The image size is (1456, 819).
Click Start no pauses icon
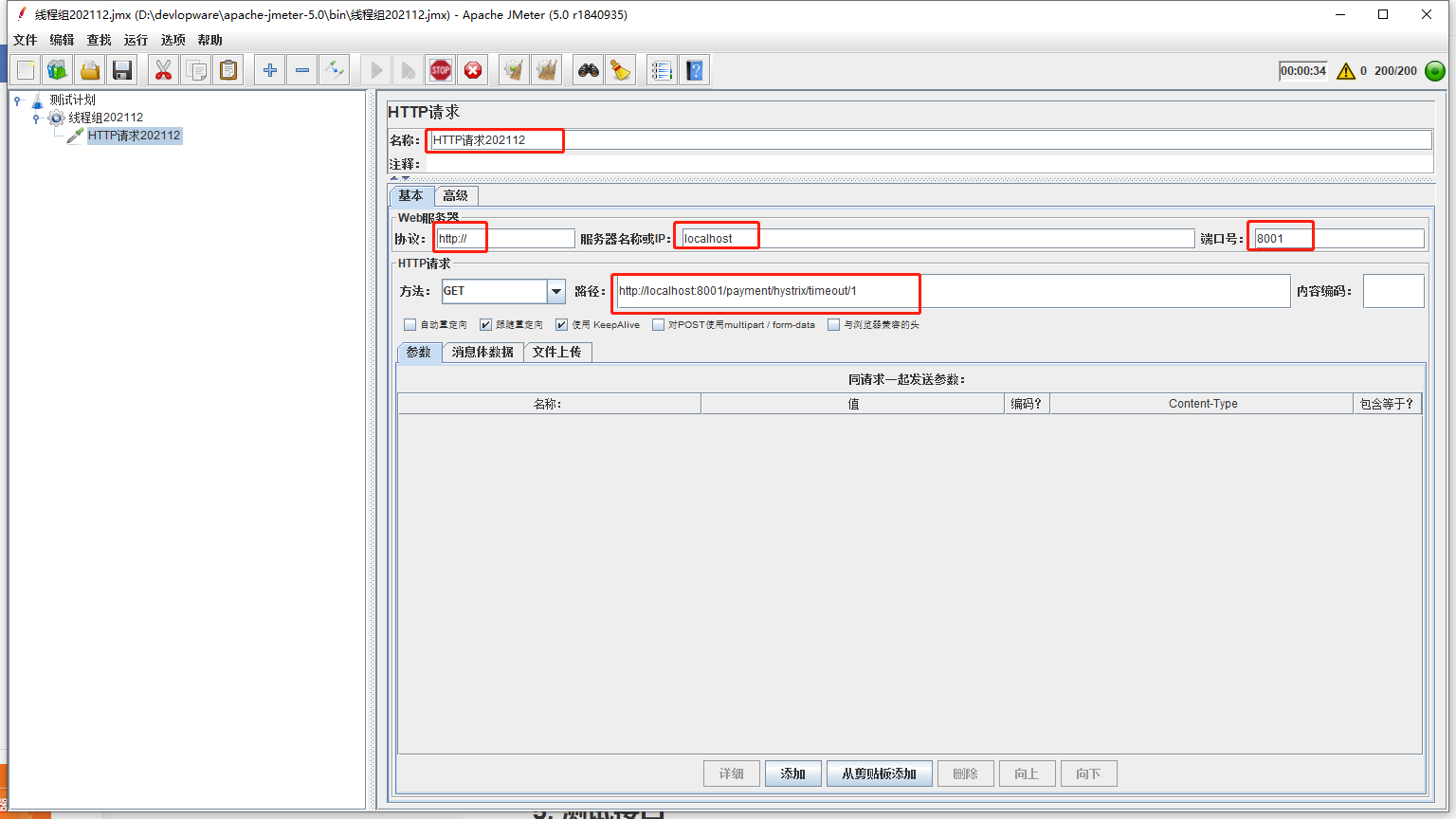(409, 70)
